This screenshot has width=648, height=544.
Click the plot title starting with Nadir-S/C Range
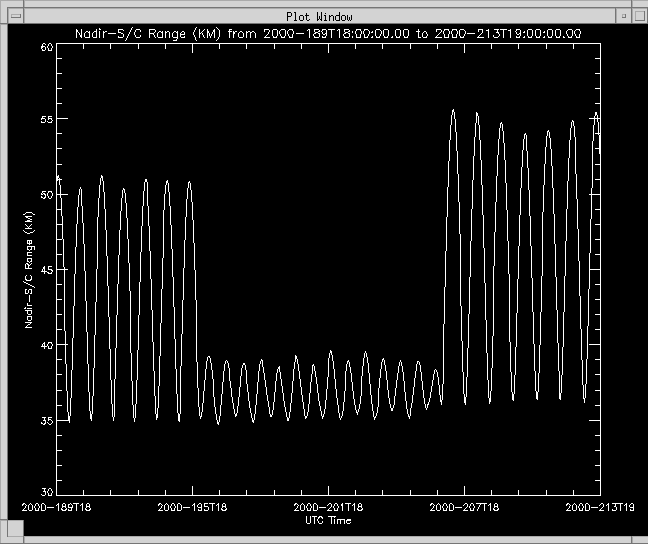(x=329, y=34)
